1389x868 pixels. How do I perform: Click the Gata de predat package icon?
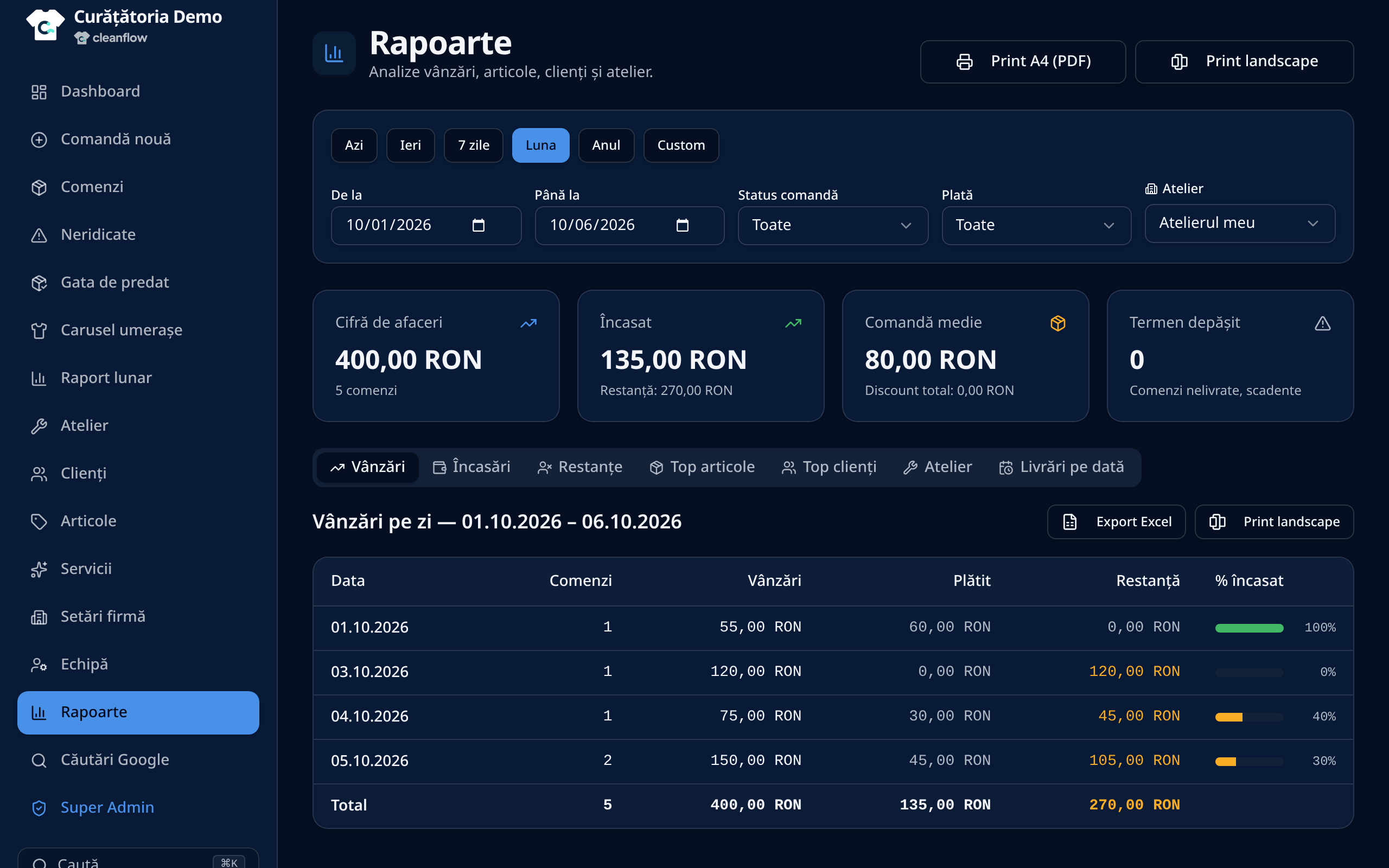(39, 283)
